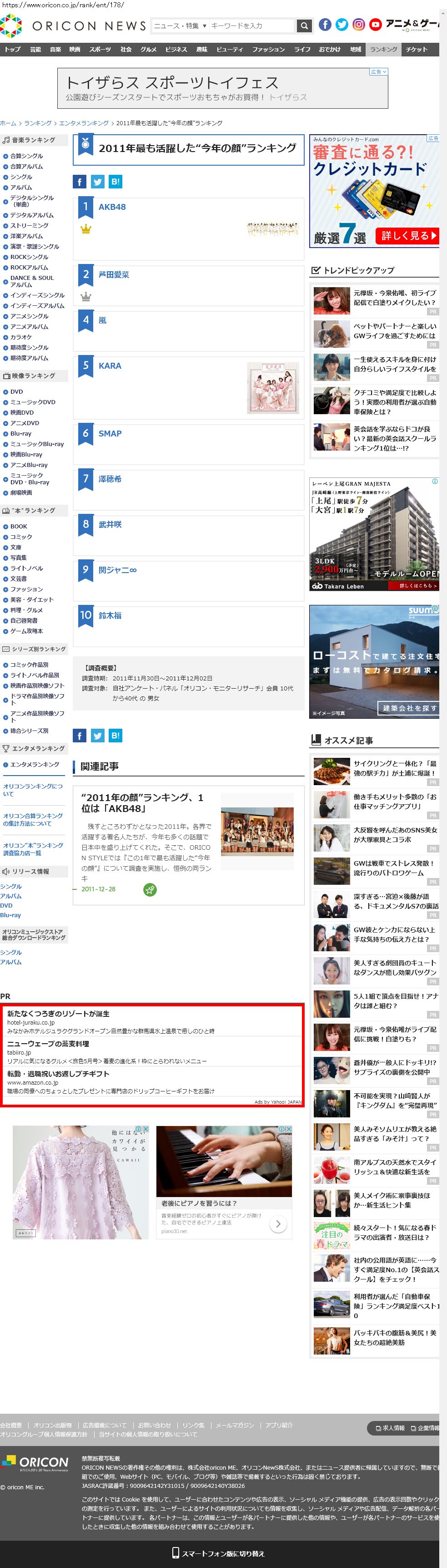Open the トップ navigation item

point(12,49)
